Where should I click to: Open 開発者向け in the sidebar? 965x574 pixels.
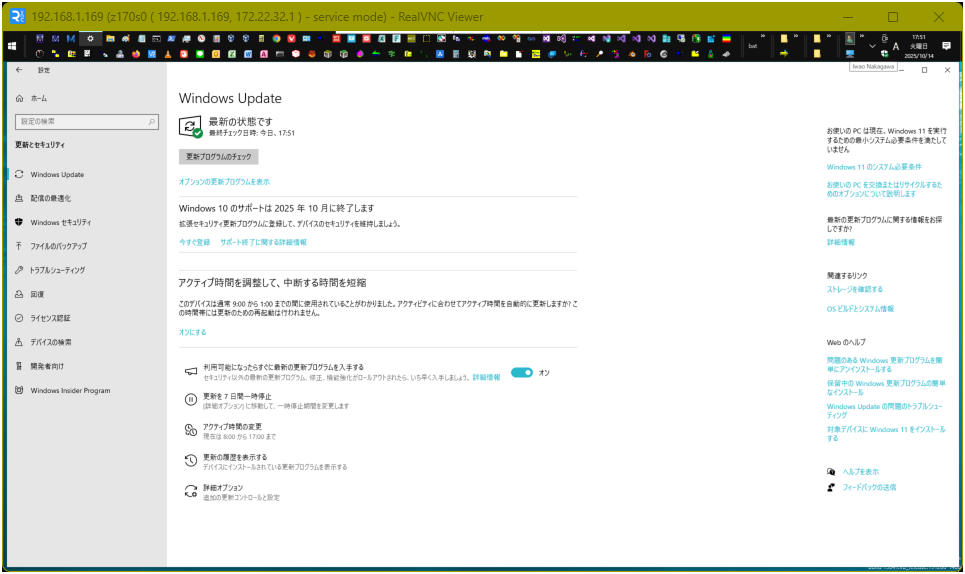pyautogui.click(x=47, y=366)
